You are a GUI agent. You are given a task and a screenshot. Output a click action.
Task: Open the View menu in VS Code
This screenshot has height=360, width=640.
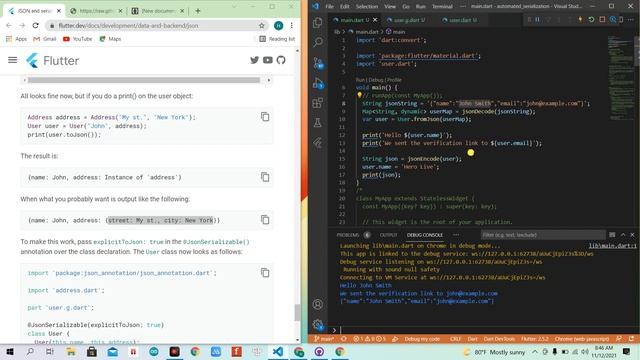pyautogui.click(x=390, y=6)
